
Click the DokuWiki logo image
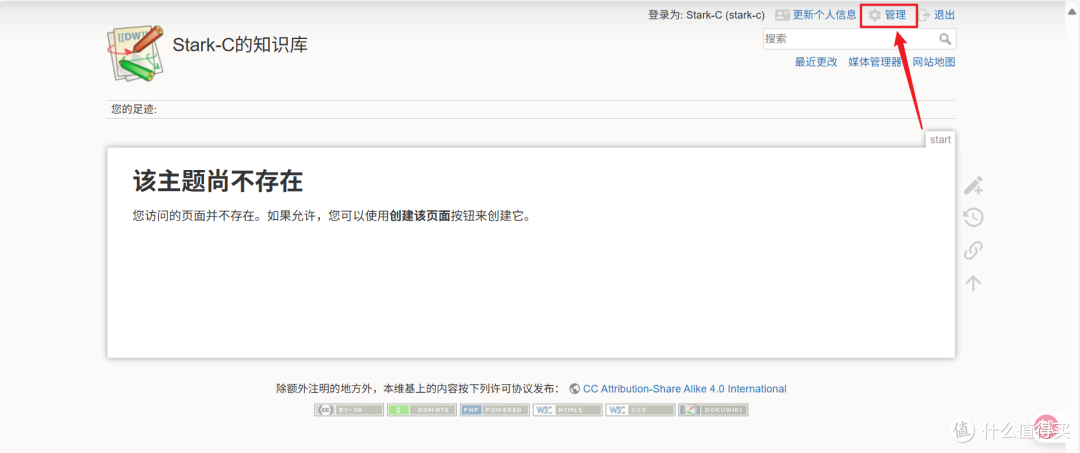click(135, 54)
